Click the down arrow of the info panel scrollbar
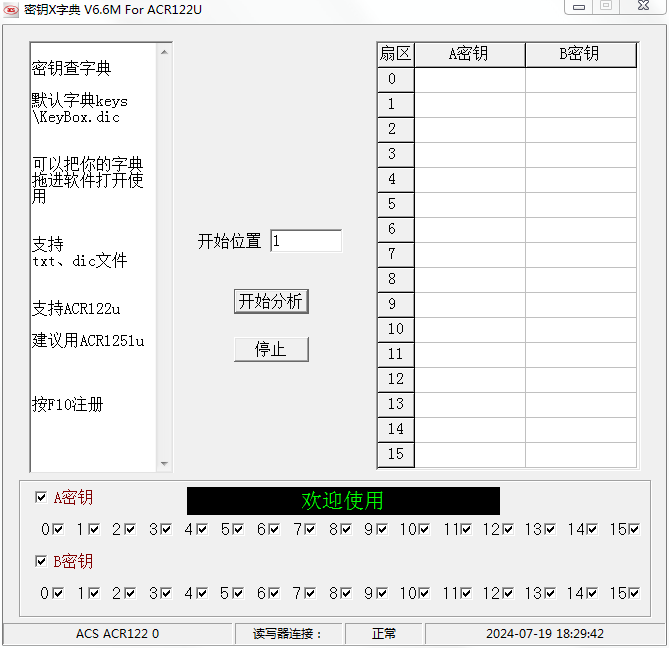This screenshot has width=669, height=648. click(x=165, y=464)
